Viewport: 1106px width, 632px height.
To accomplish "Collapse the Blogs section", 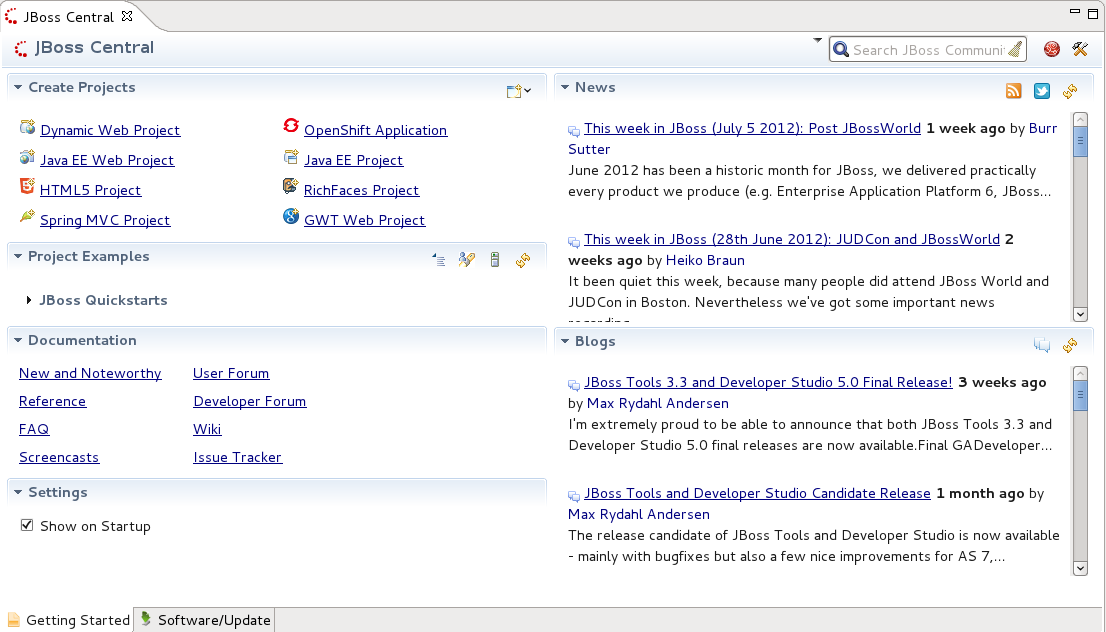I will coord(565,341).
